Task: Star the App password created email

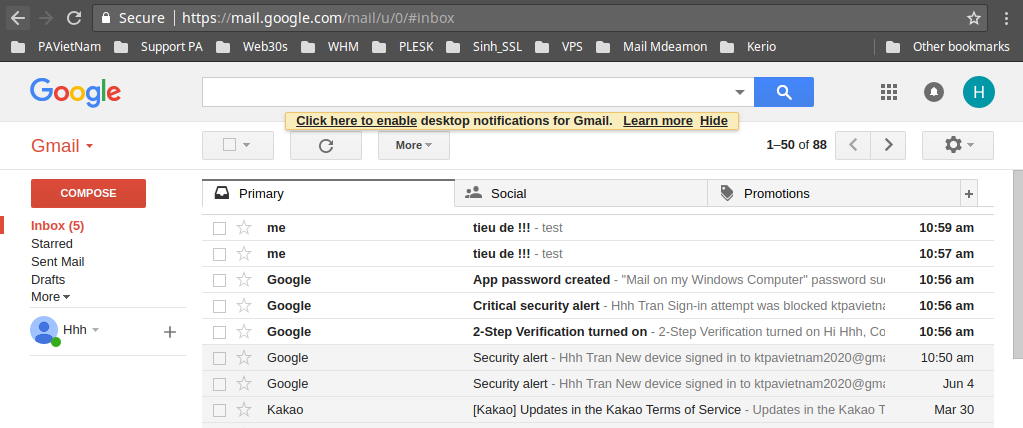Action: pyautogui.click(x=243, y=280)
